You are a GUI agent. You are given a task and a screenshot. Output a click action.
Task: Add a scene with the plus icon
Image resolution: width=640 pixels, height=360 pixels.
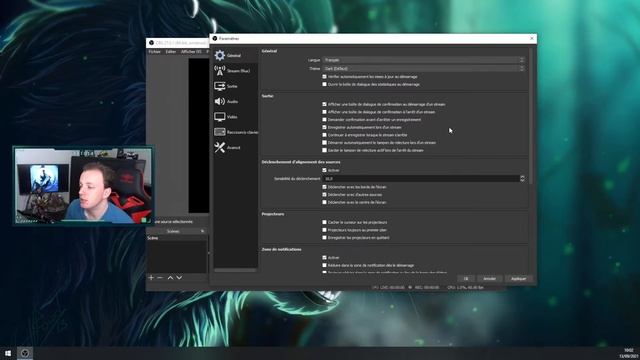(x=151, y=278)
